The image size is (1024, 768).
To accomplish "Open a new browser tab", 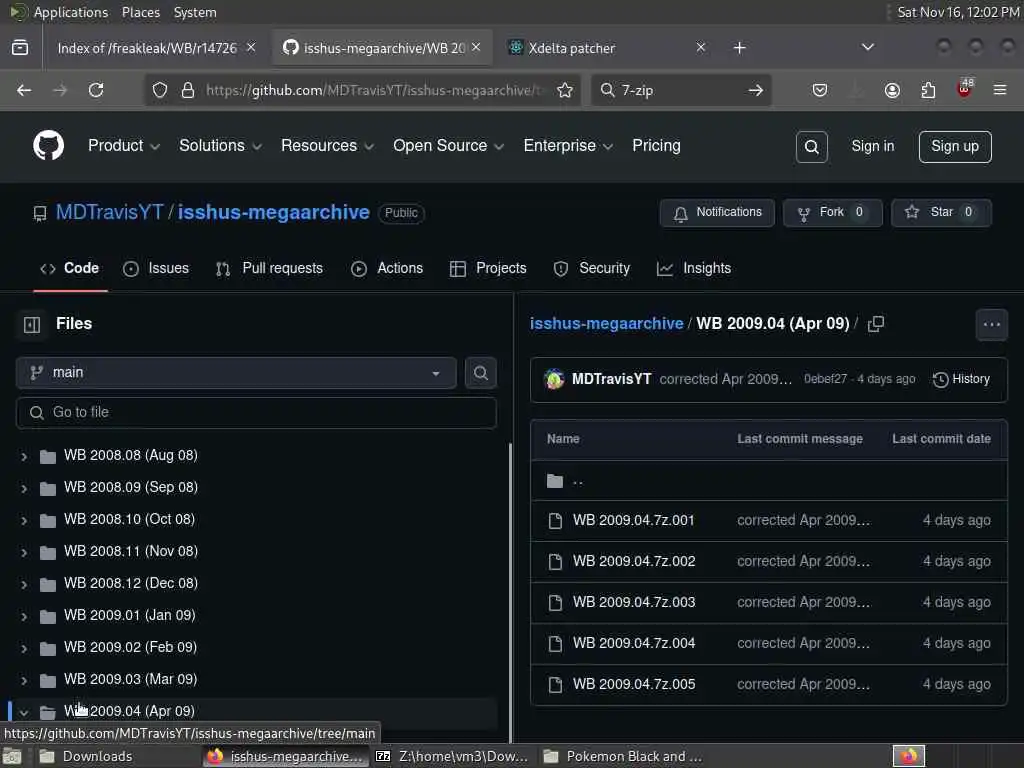I will pyautogui.click(x=739, y=48).
